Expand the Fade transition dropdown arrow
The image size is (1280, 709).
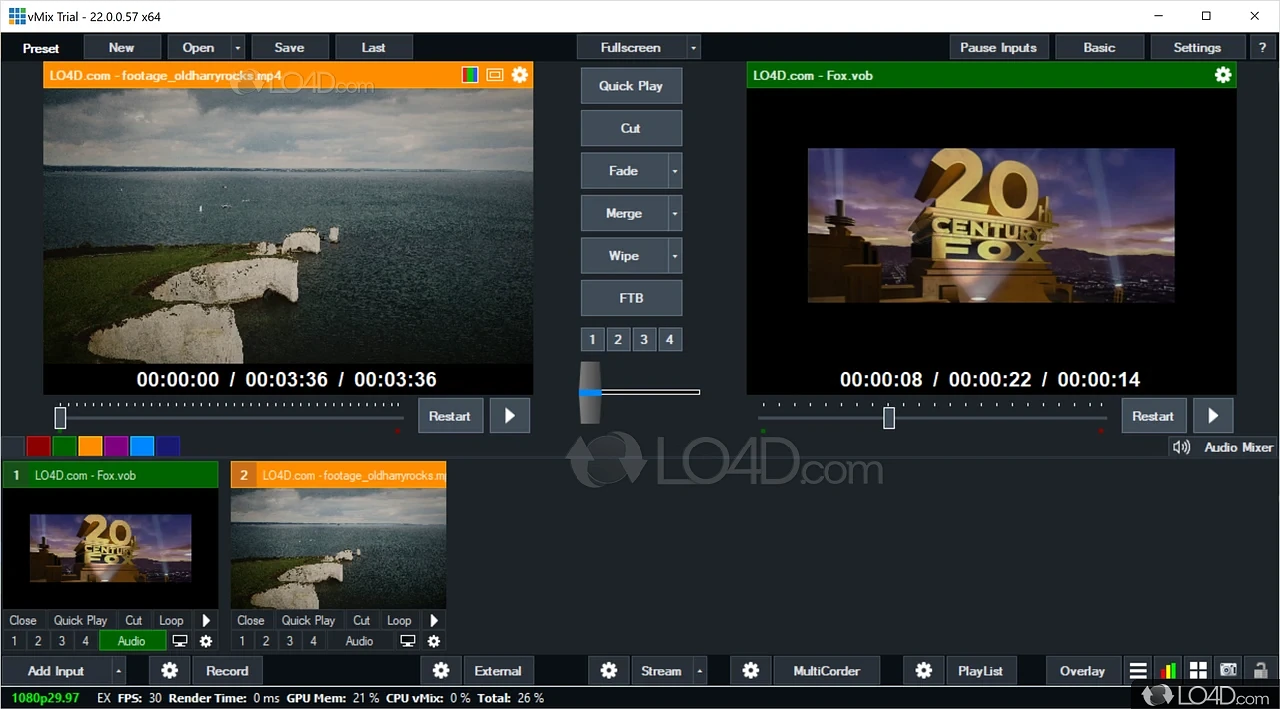click(673, 170)
